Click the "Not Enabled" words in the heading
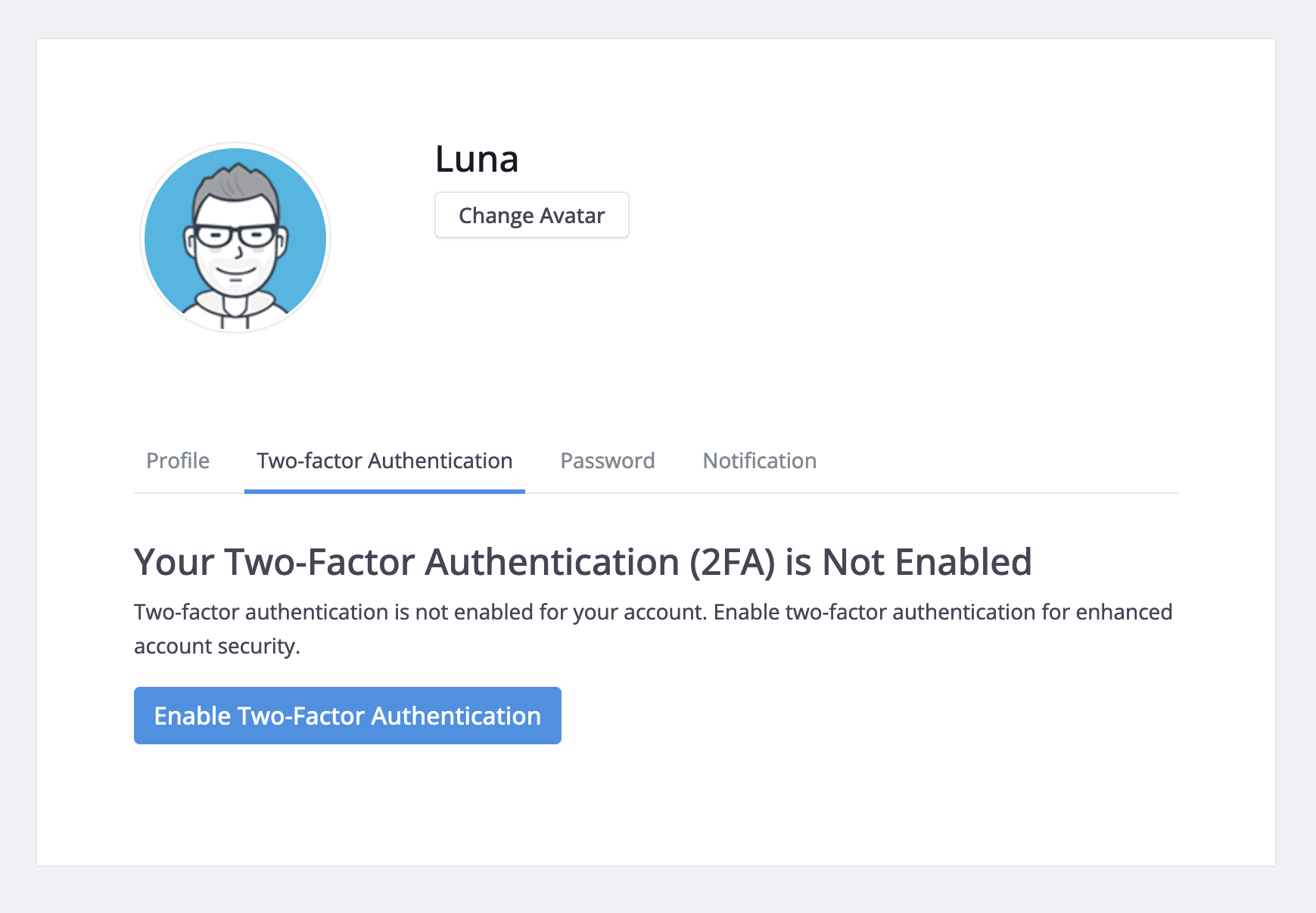1316x913 pixels. [x=927, y=563]
